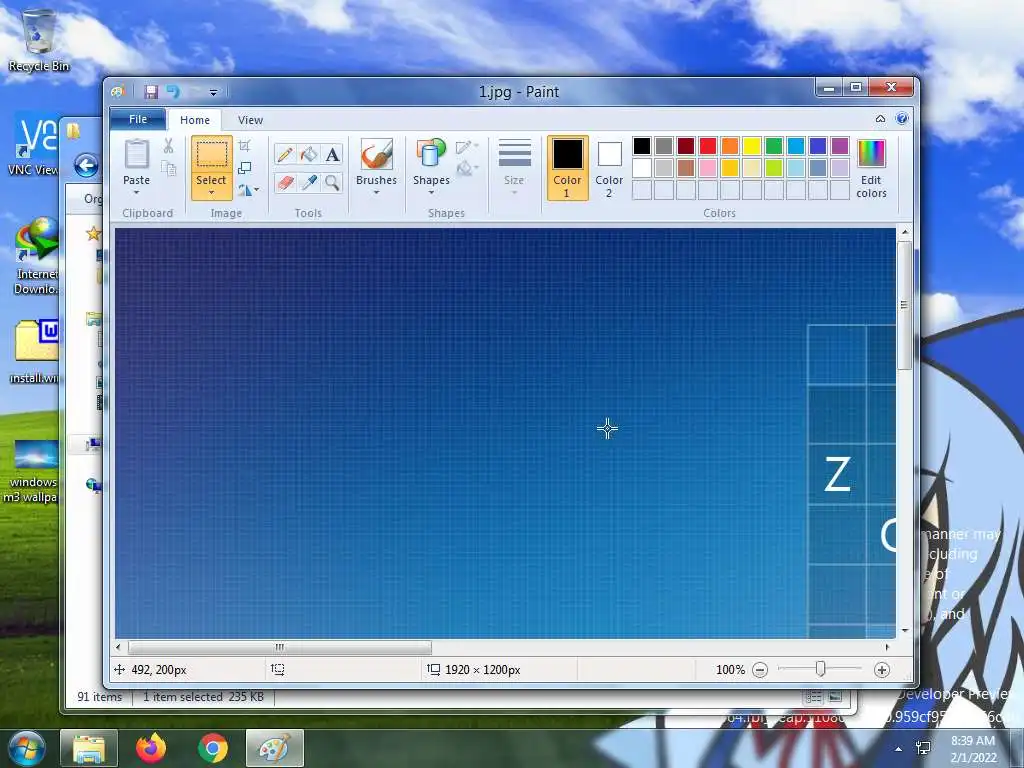
Task: Select the Pencil tool
Action: (285, 155)
